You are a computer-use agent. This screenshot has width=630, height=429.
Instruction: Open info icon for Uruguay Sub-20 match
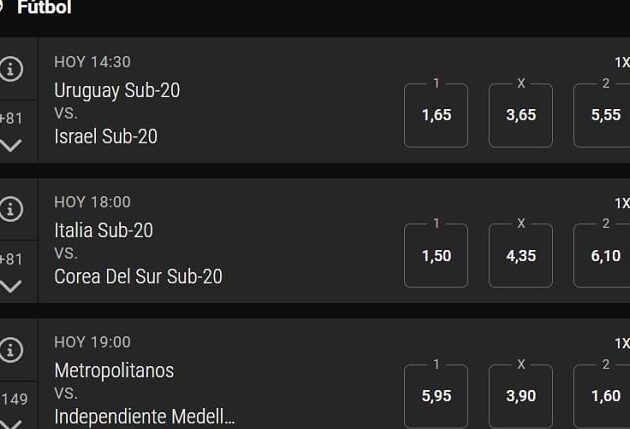pos(10,69)
